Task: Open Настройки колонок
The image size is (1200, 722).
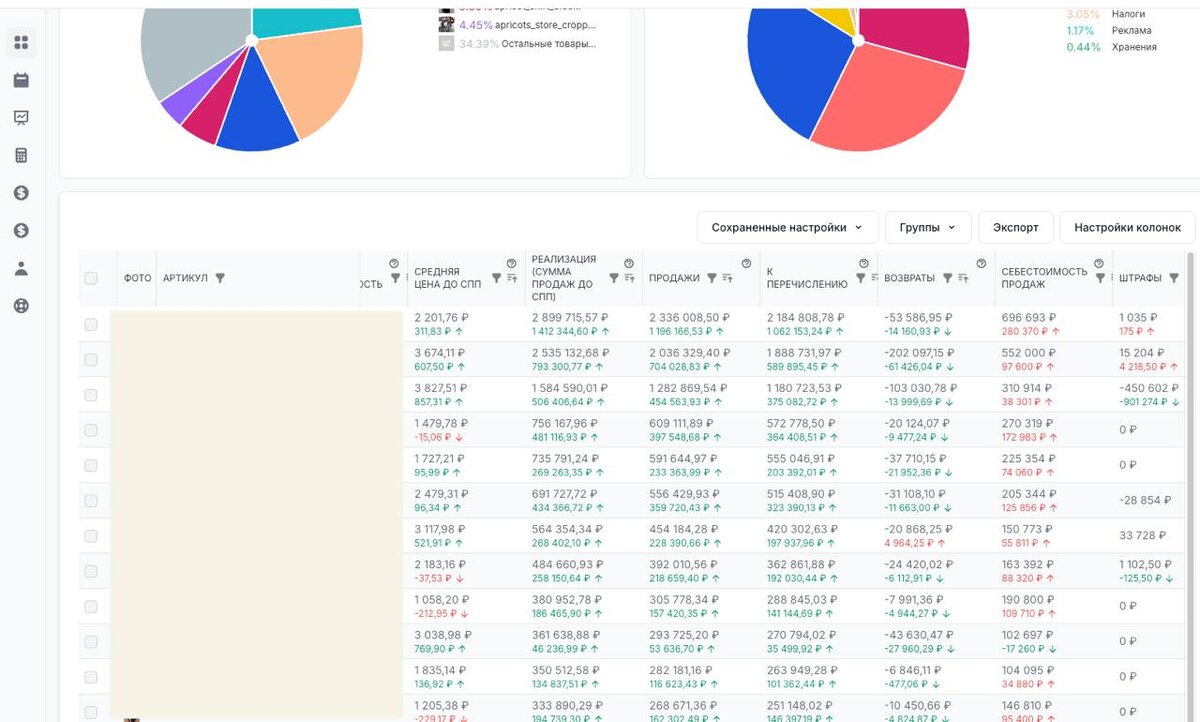Action: (1128, 227)
